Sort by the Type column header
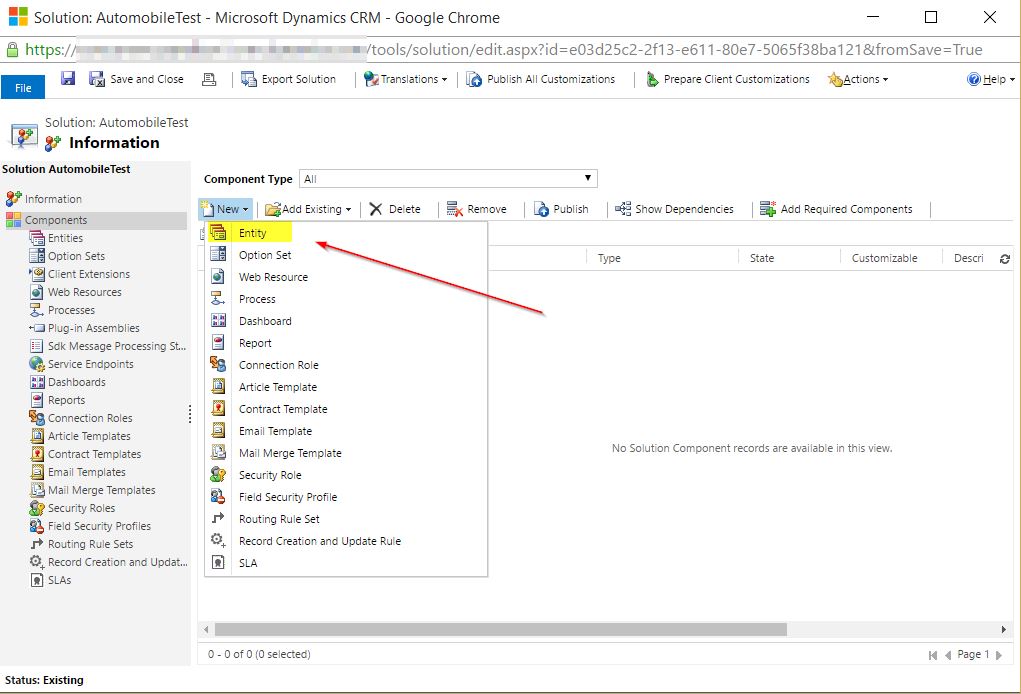Screen dimensions: 1021x694 tap(609, 258)
